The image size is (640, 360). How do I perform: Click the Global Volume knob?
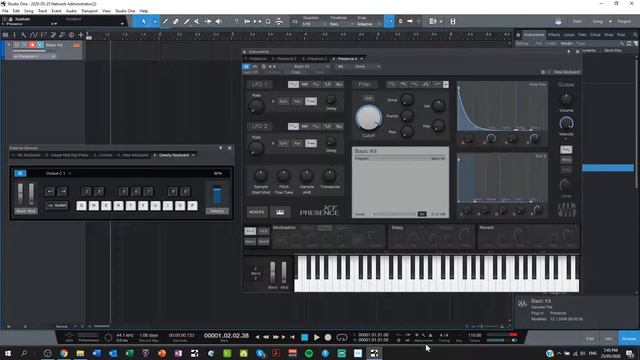click(x=566, y=99)
